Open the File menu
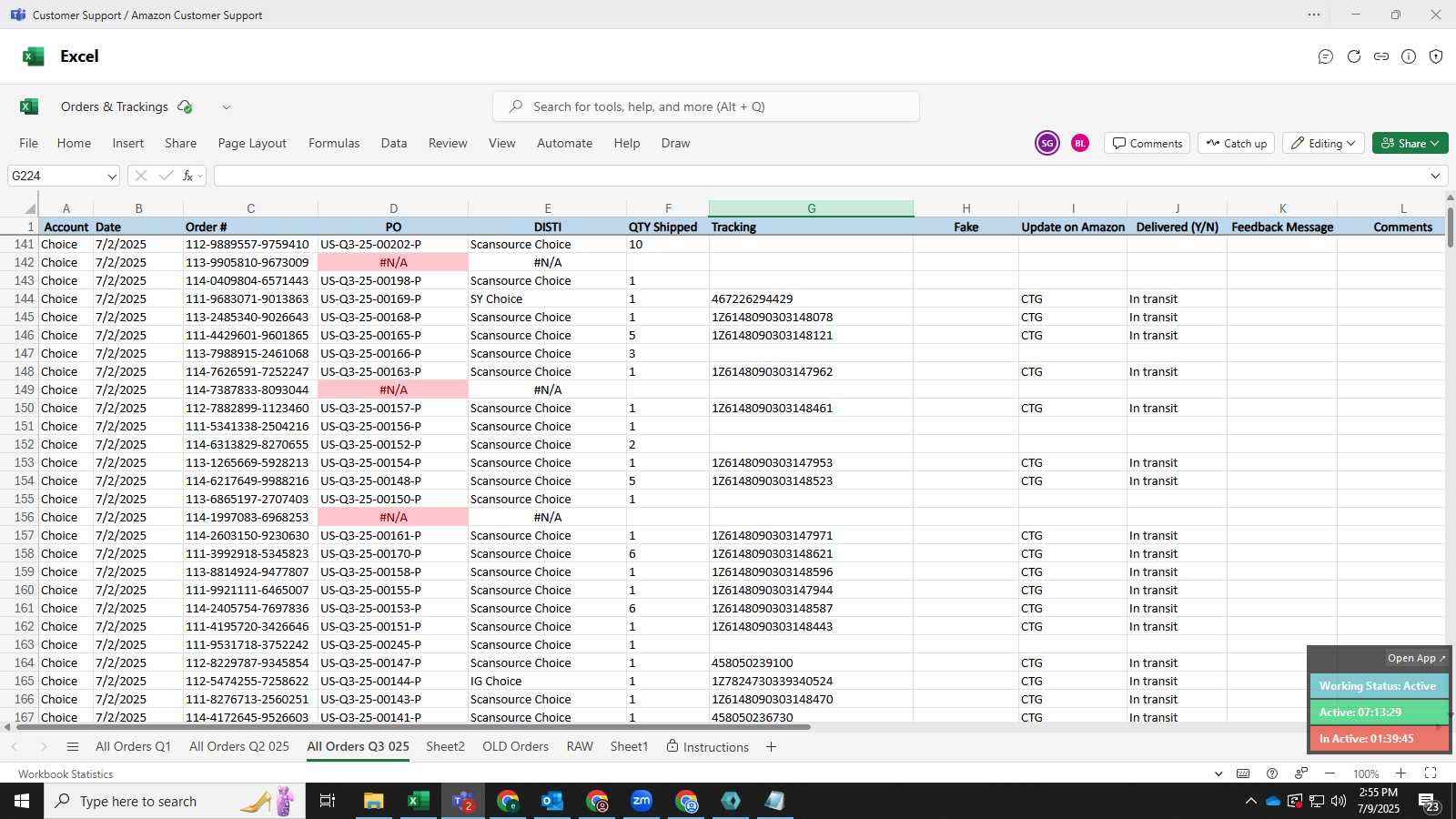Image resolution: width=1456 pixels, height=819 pixels. [29, 143]
